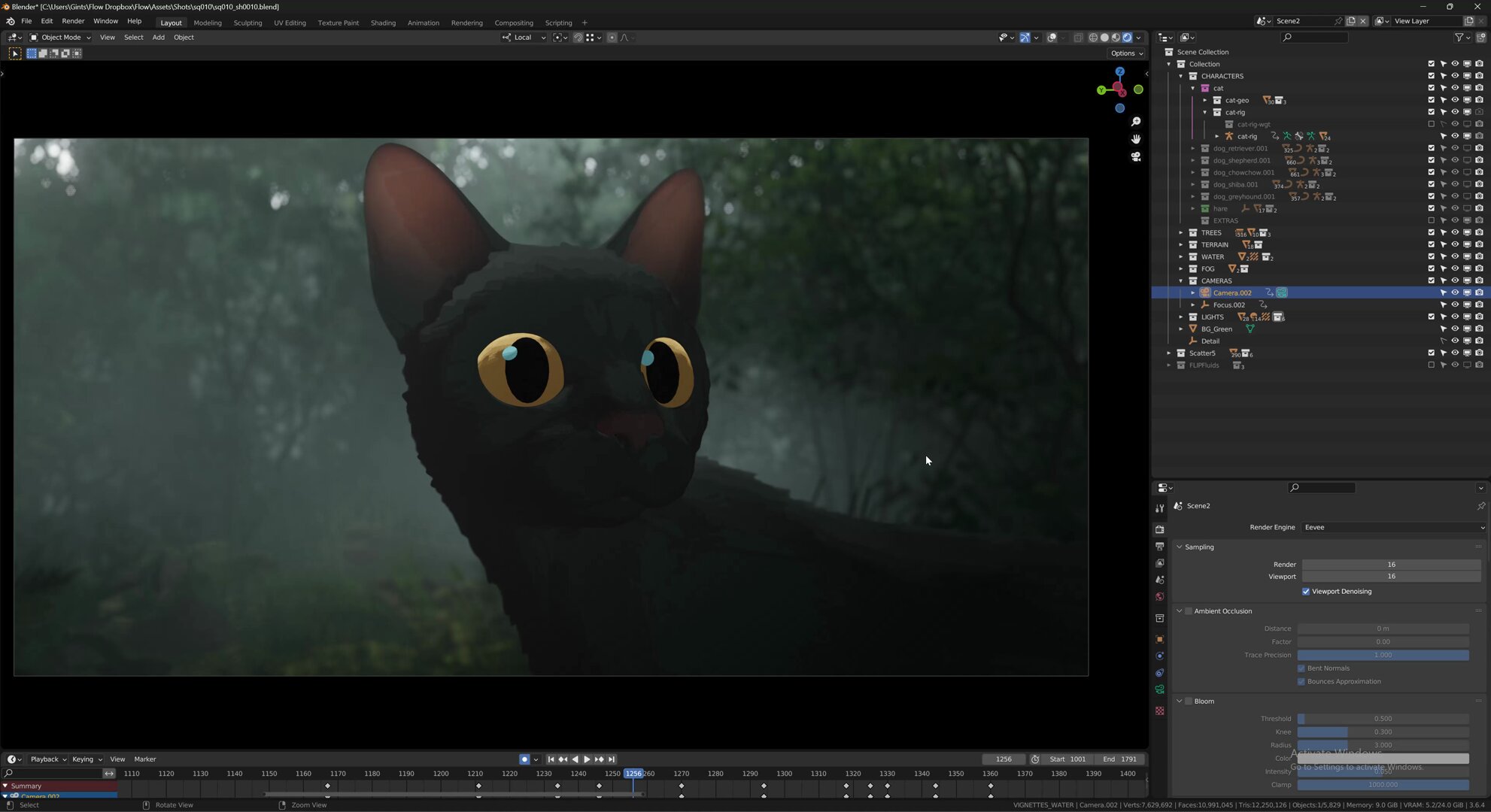Open the World properties tab icon

1160,597
